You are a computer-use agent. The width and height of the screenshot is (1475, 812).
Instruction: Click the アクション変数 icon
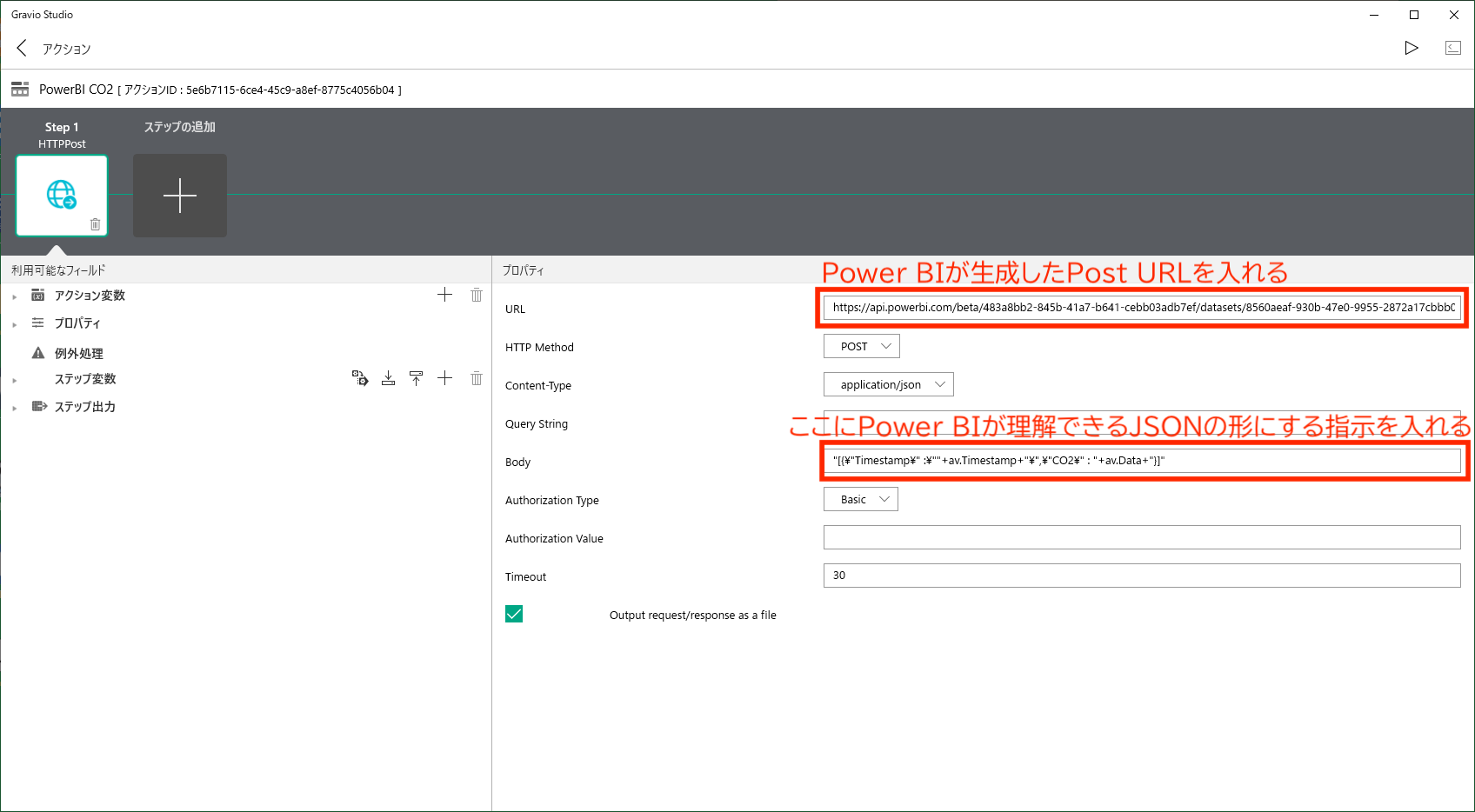[38, 295]
